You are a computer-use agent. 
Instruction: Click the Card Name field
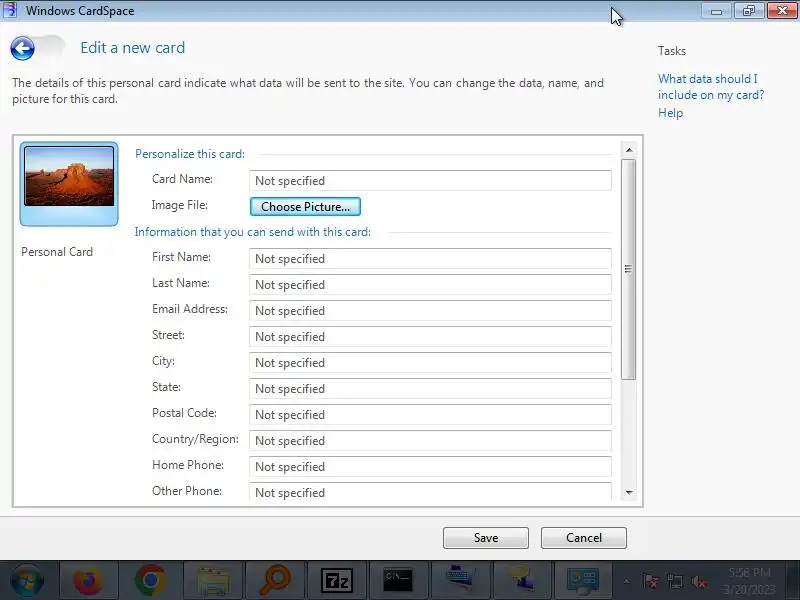point(430,181)
